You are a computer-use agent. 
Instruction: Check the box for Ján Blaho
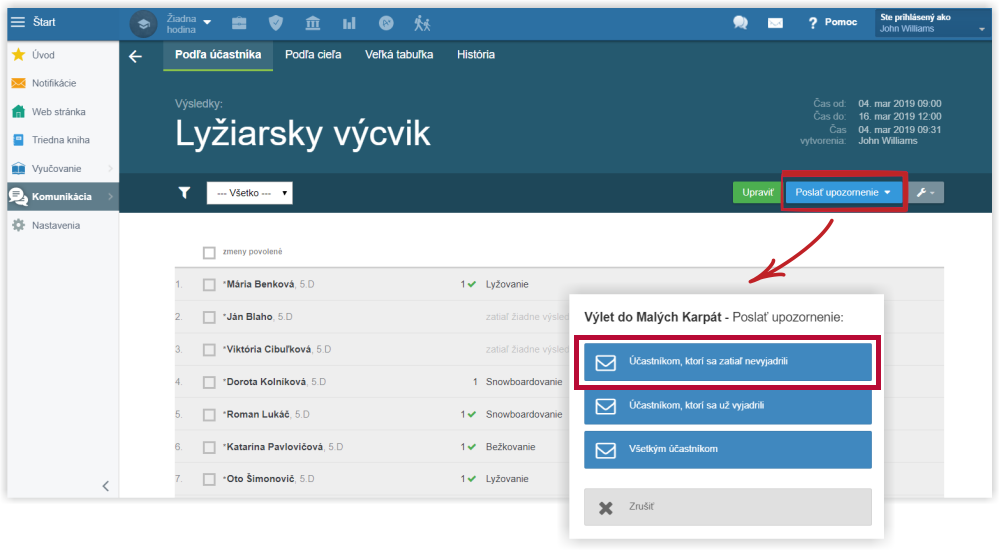(x=209, y=317)
